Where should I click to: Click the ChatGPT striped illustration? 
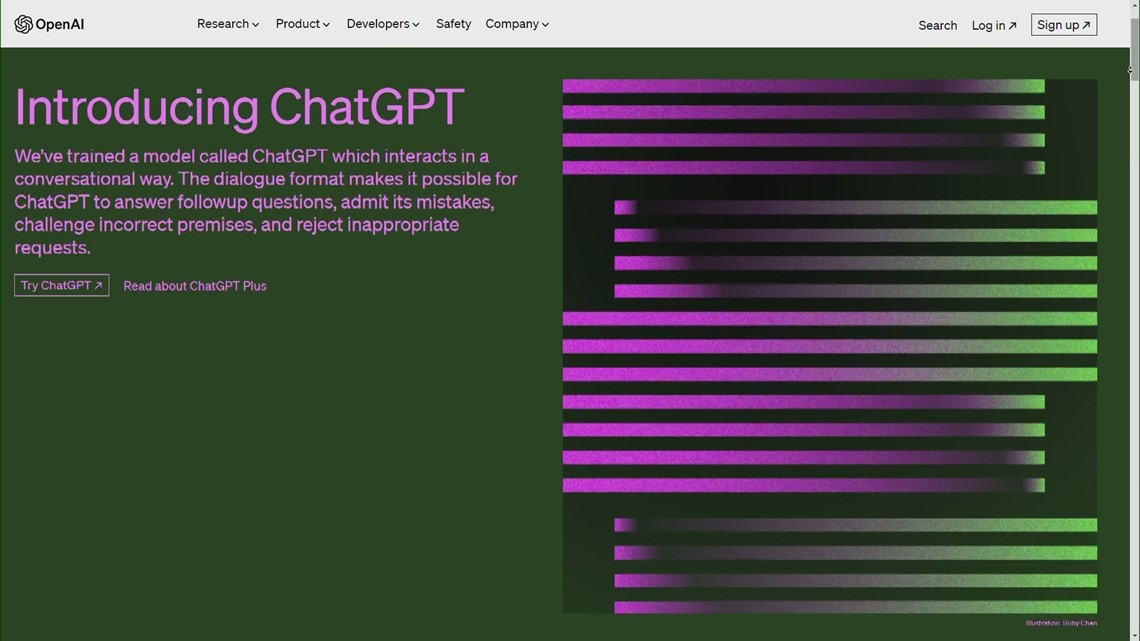[x=830, y=346]
